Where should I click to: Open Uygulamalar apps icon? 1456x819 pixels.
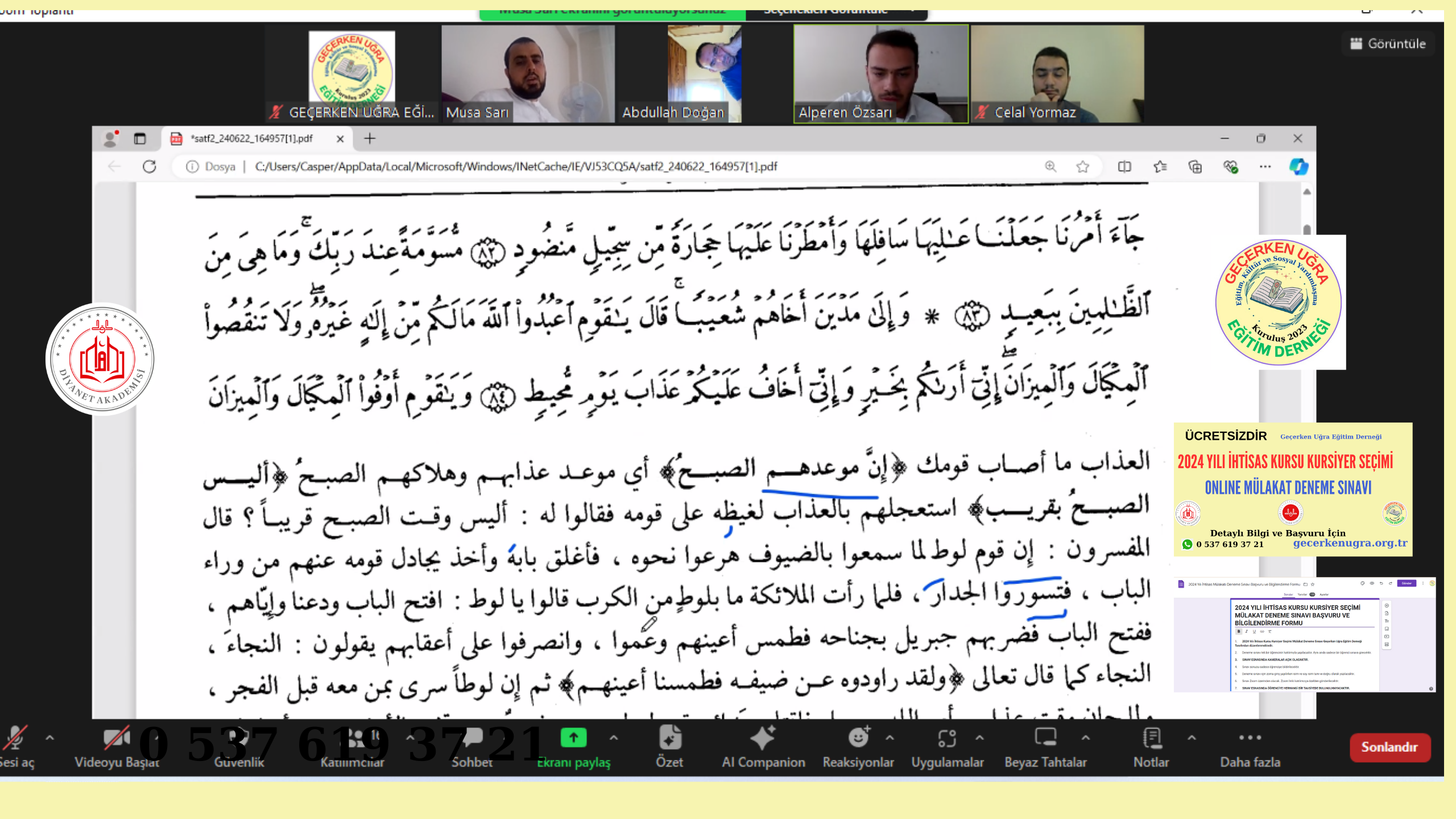[947, 738]
